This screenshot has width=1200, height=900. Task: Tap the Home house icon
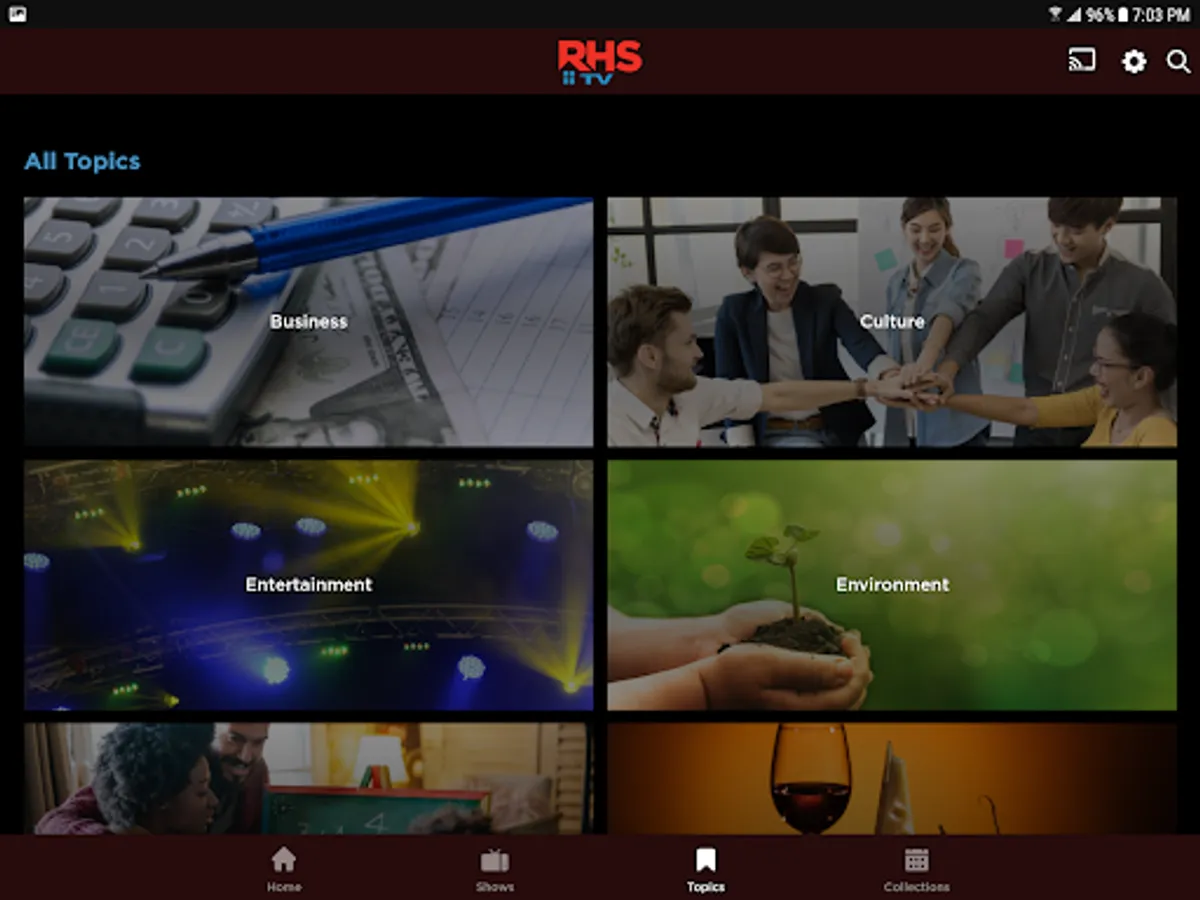click(284, 859)
